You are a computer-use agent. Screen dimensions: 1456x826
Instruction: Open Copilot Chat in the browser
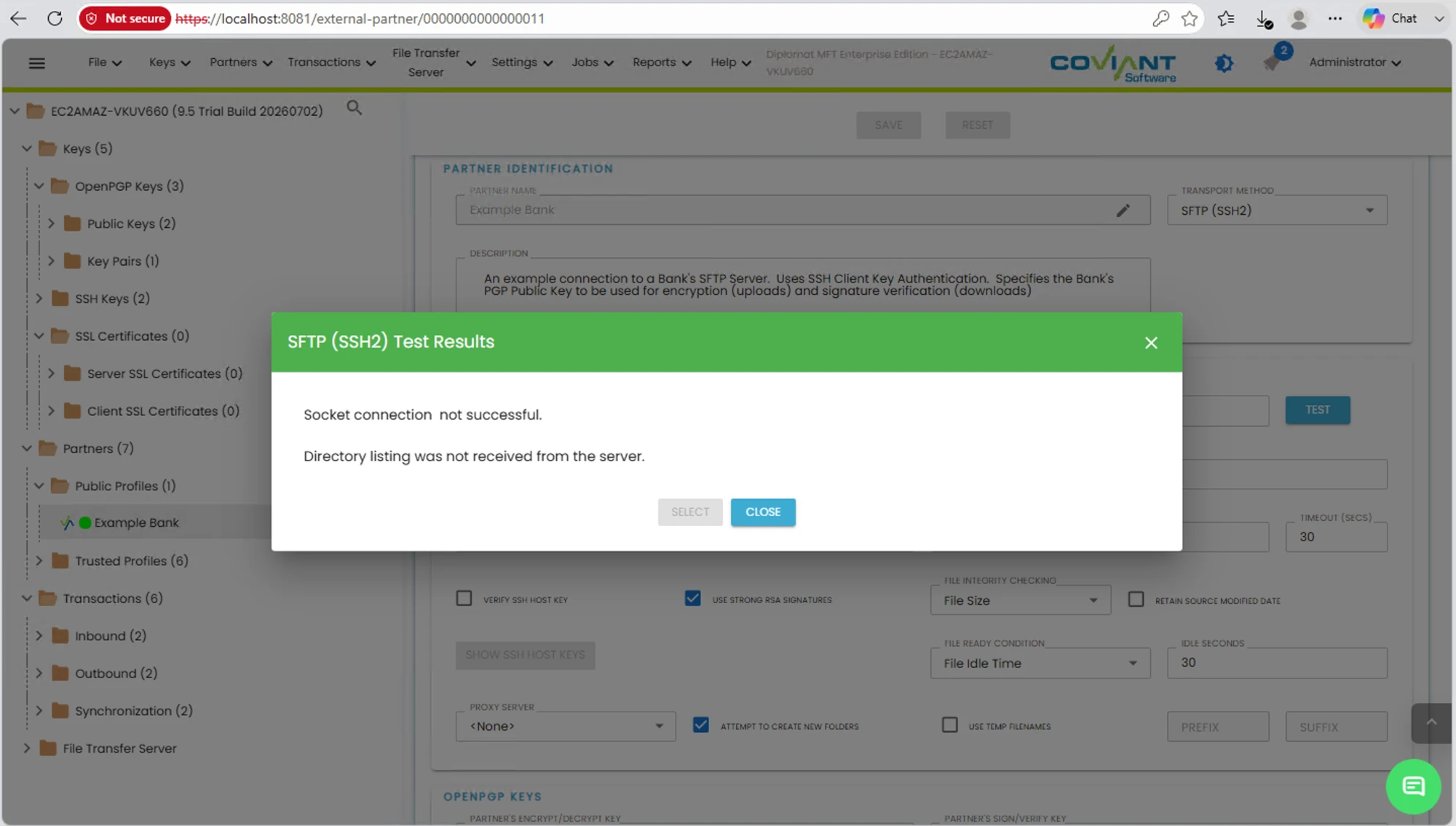coord(1390,18)
